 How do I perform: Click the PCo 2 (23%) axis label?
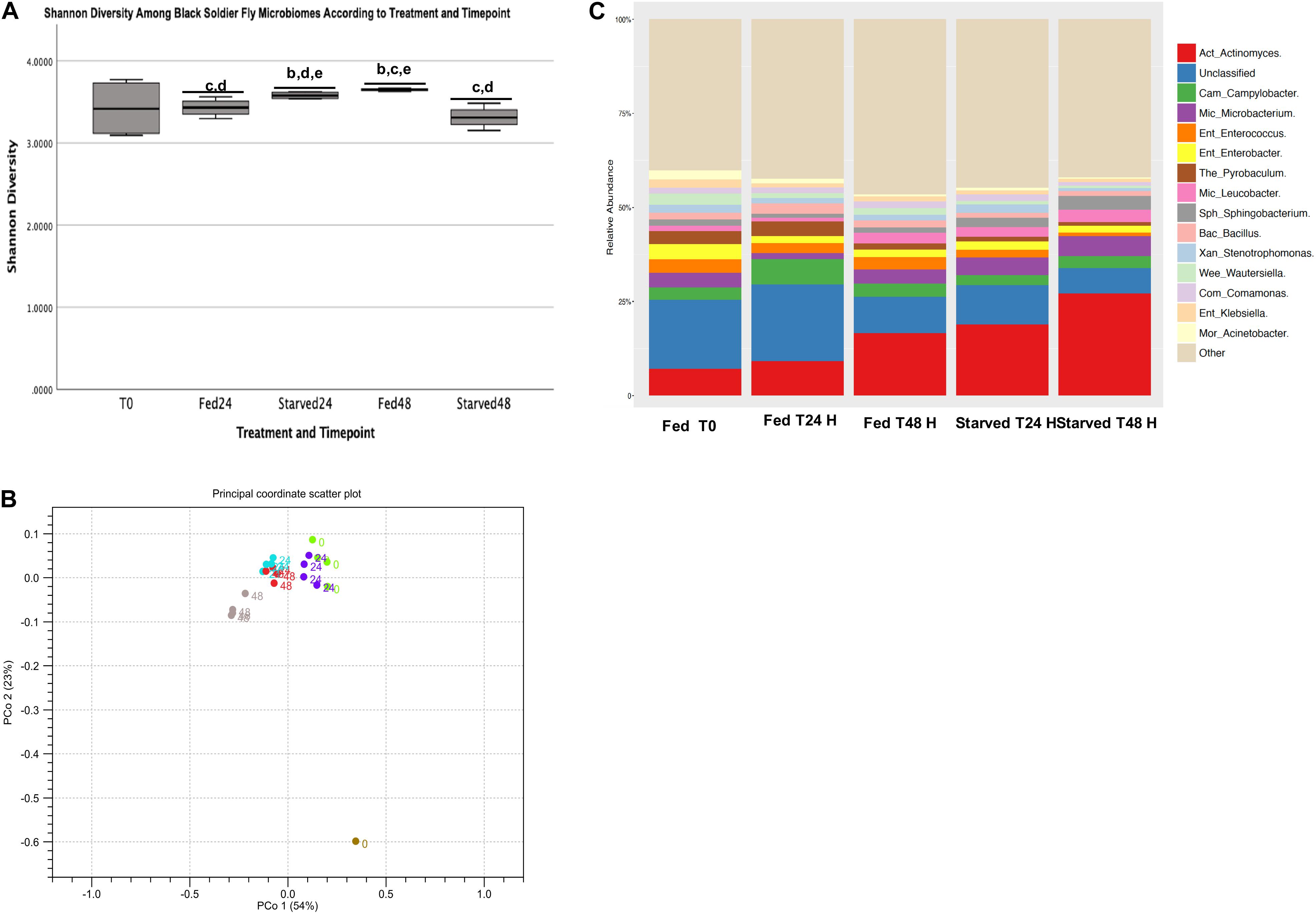8,692
